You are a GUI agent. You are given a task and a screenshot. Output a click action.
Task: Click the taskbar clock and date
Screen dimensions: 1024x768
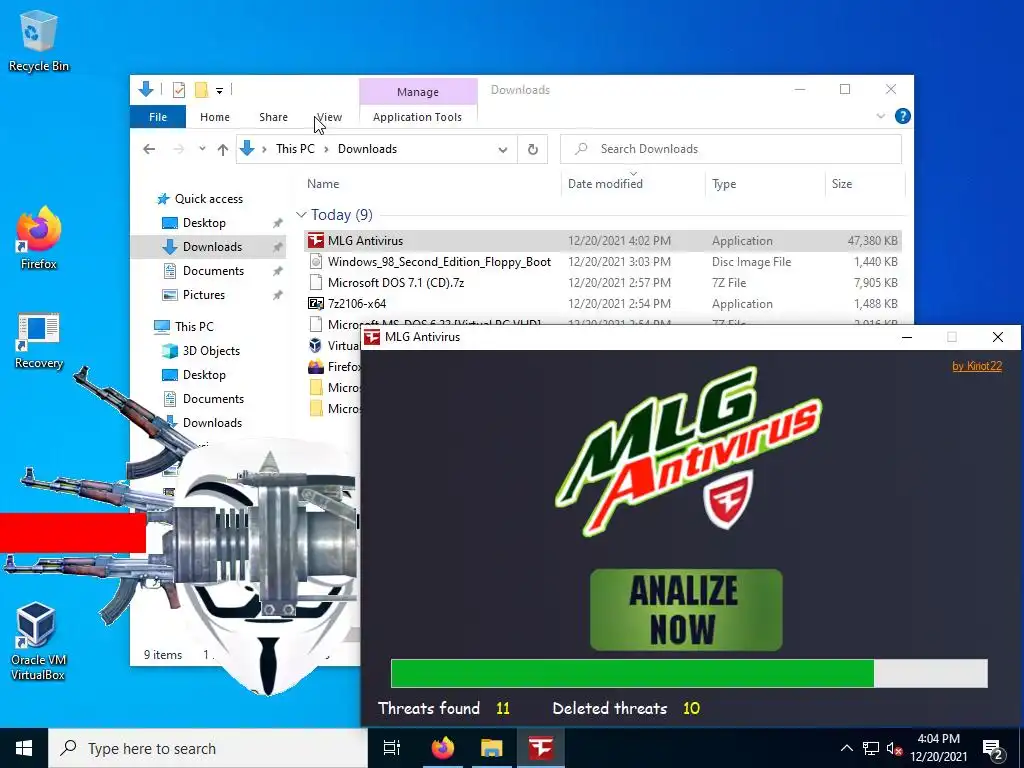point(938,748)
